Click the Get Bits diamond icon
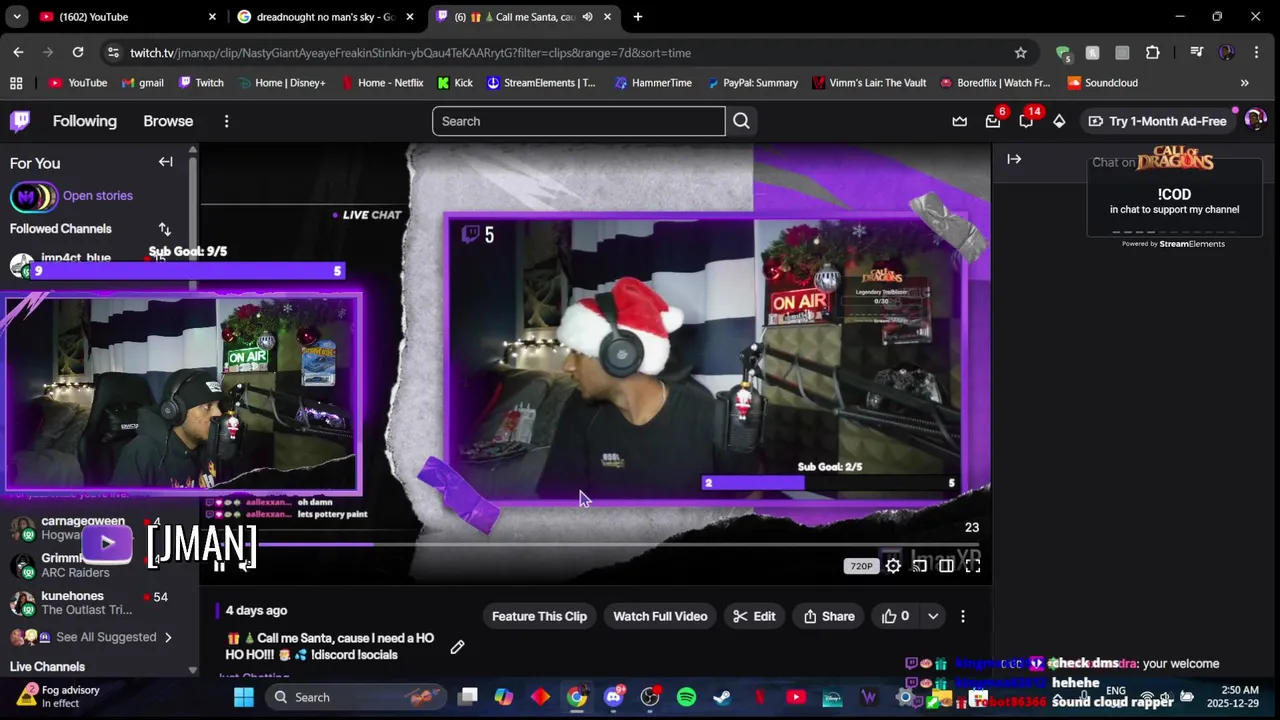This screenshot has width=1280, height=720. [1059, 121]
